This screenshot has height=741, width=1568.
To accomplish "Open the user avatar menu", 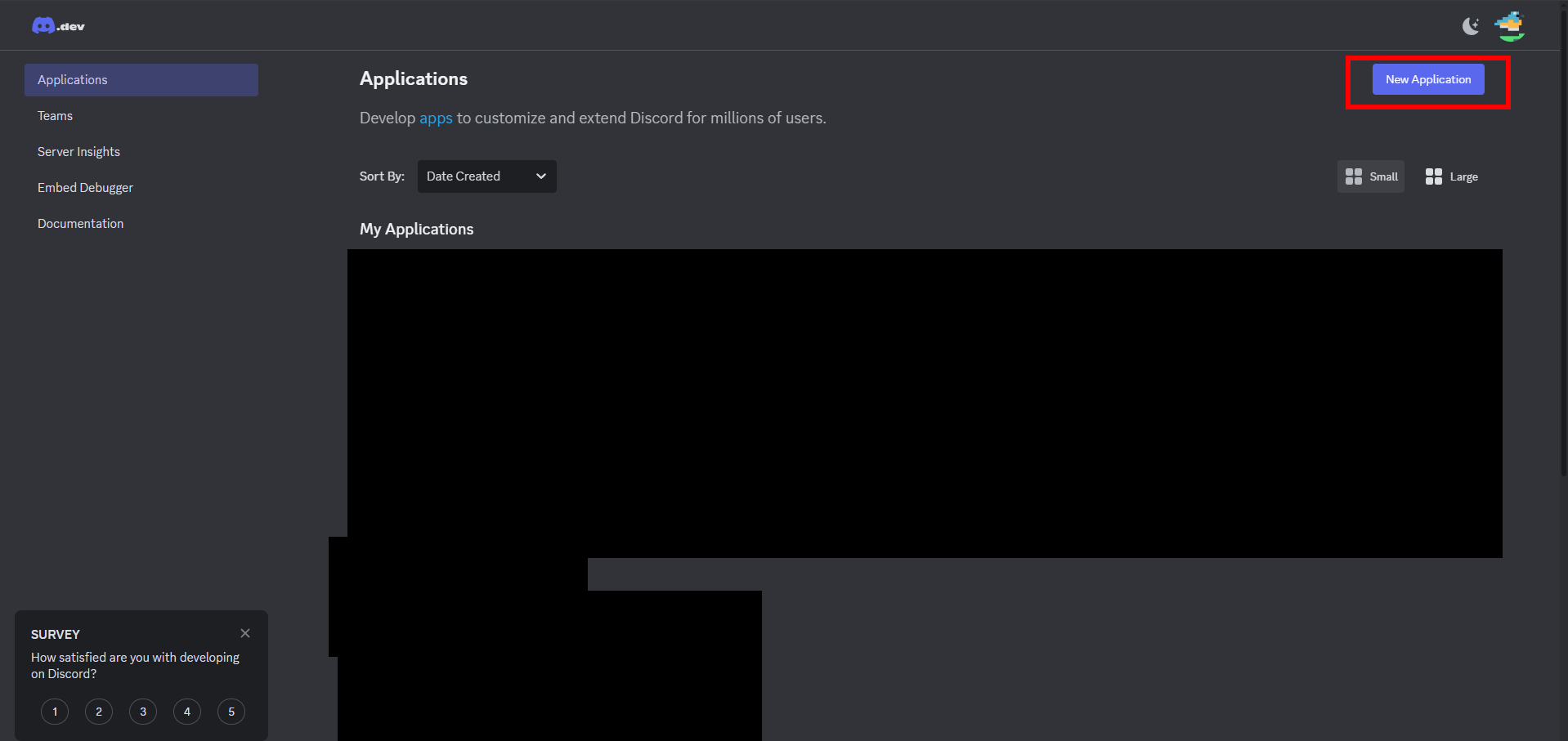I will (x=1510, y=26).
